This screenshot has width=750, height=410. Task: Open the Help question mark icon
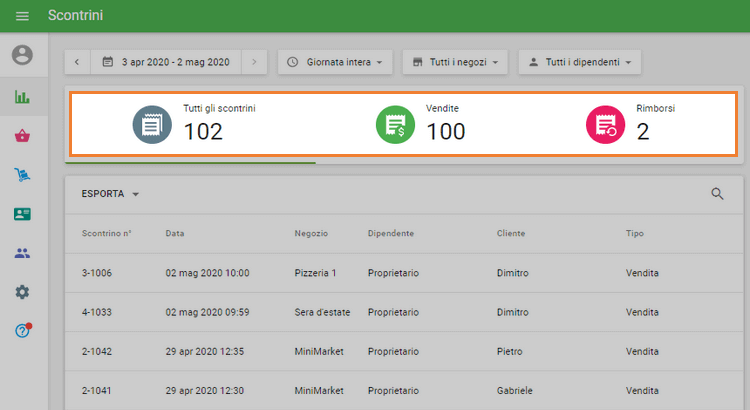[22, 330]
